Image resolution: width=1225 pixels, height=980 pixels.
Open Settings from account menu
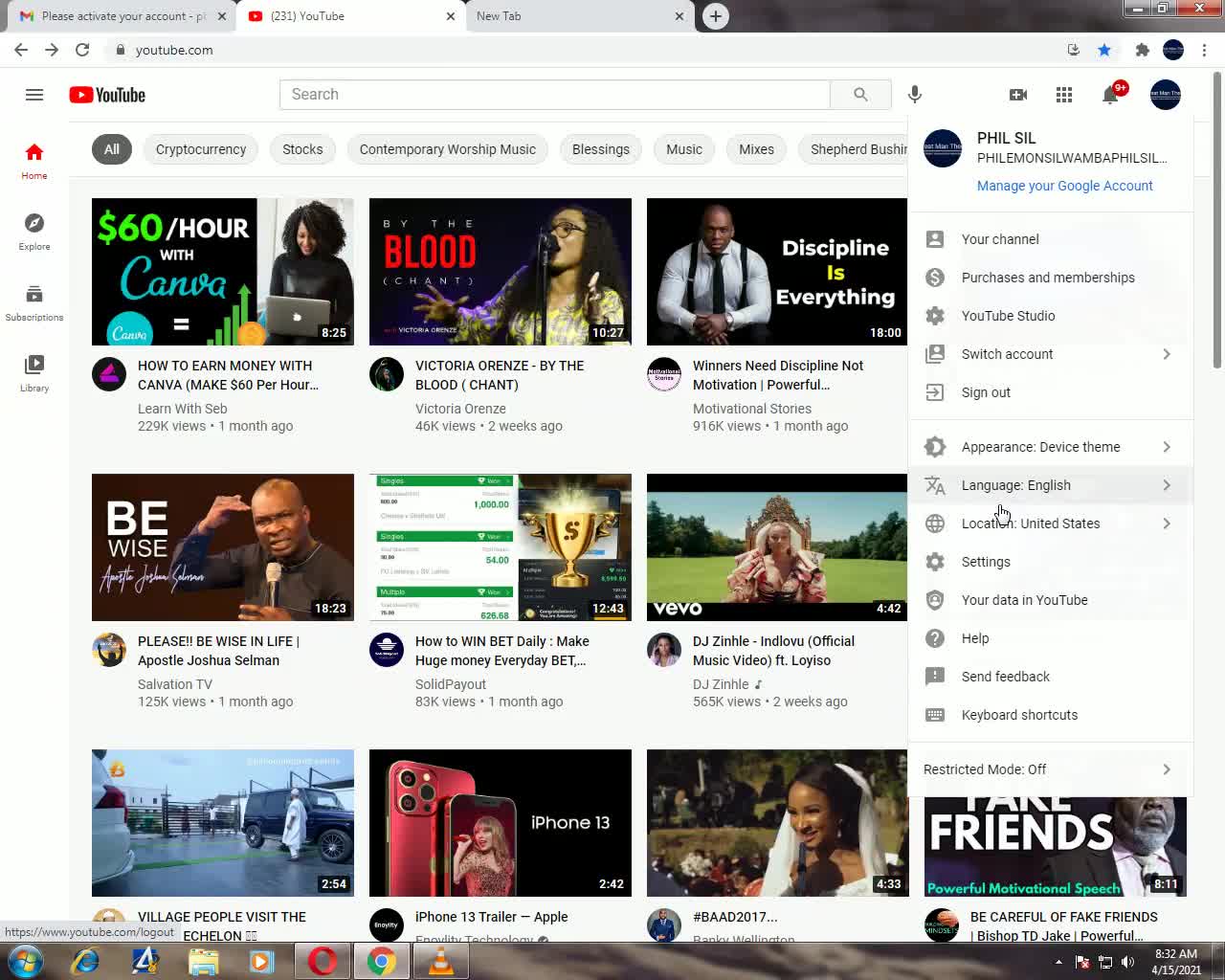[1050, 562]
